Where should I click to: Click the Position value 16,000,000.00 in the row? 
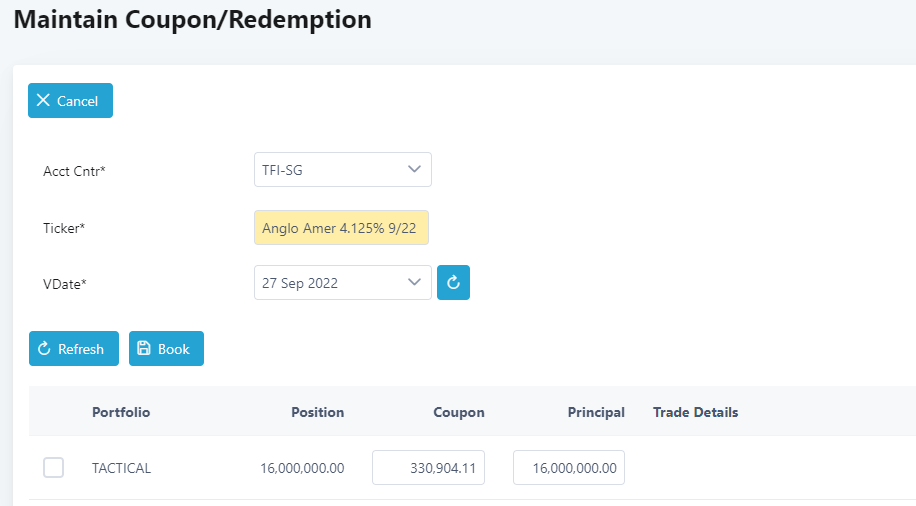pyautogui.click(x=302, y=468)
